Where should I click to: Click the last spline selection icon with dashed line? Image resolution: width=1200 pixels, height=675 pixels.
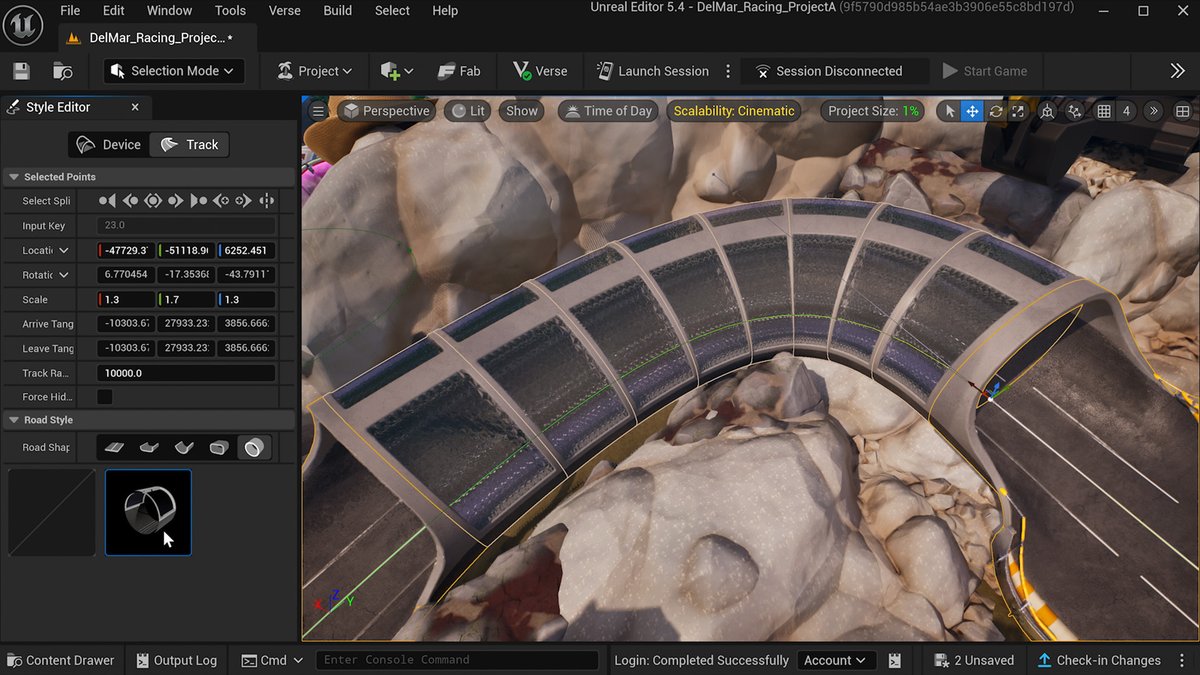[x=267, y=201]
